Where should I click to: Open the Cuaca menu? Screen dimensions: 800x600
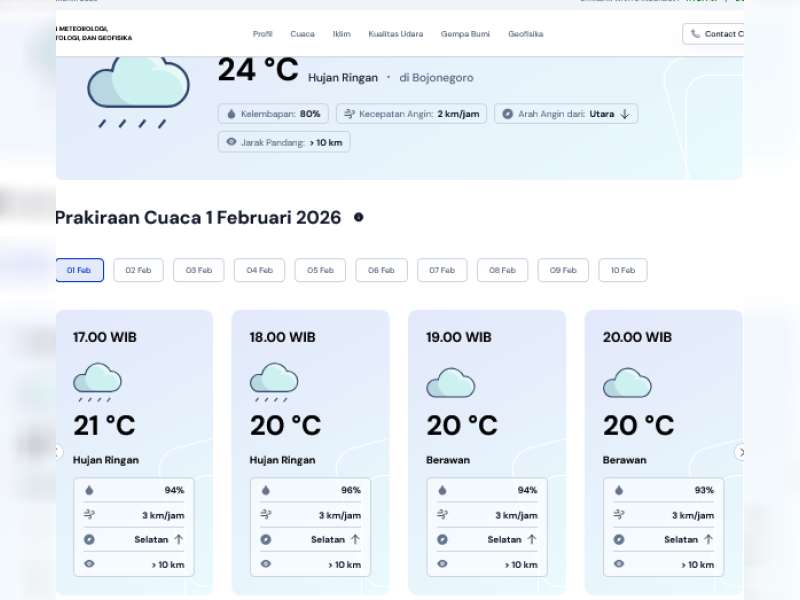coord(302,34)
